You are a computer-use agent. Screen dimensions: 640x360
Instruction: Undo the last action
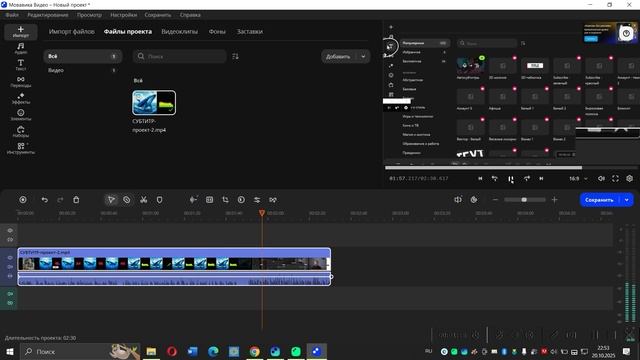(x=44, y=200)
